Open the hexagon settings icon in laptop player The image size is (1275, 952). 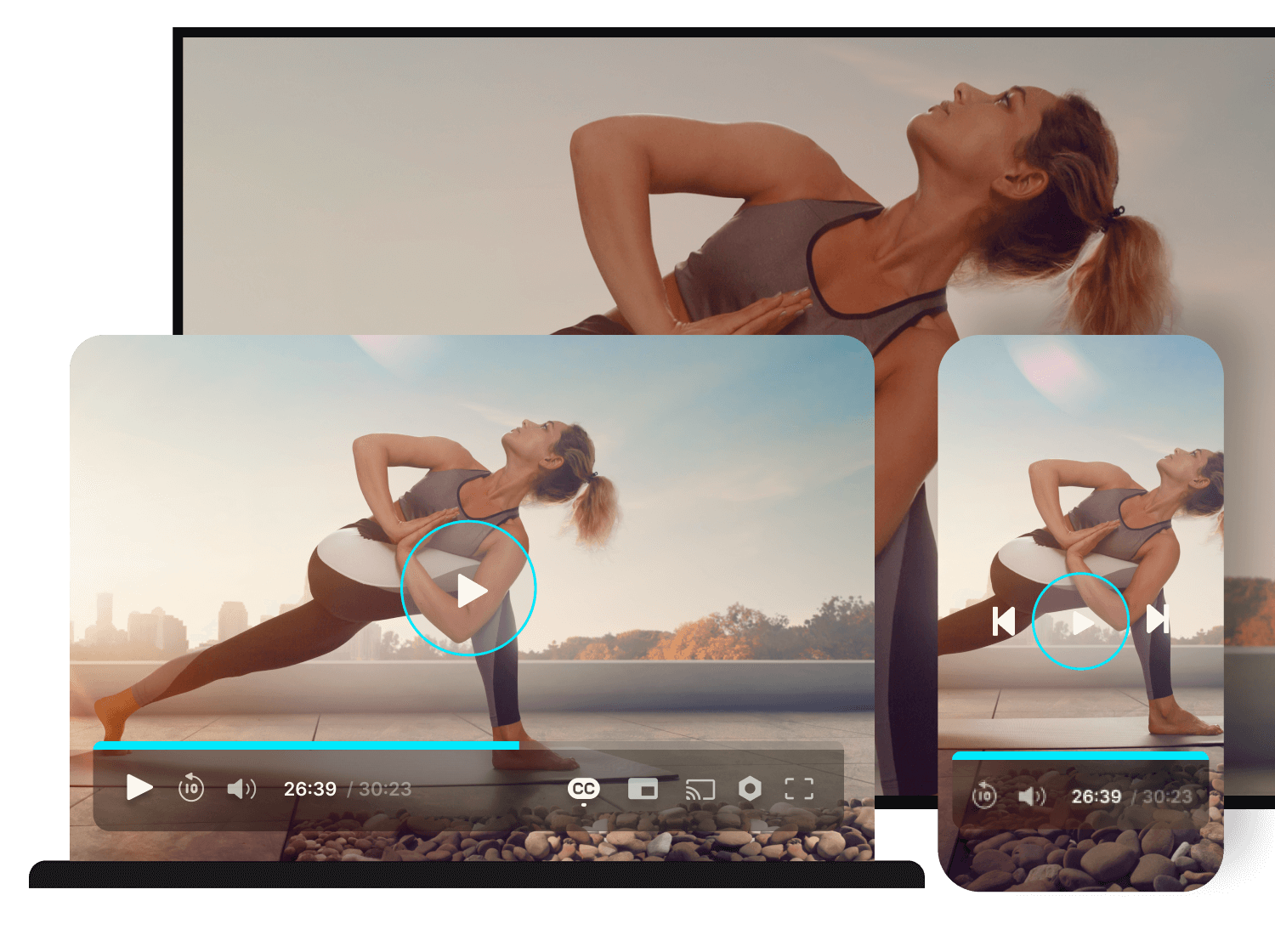click(x=750, y=789)
